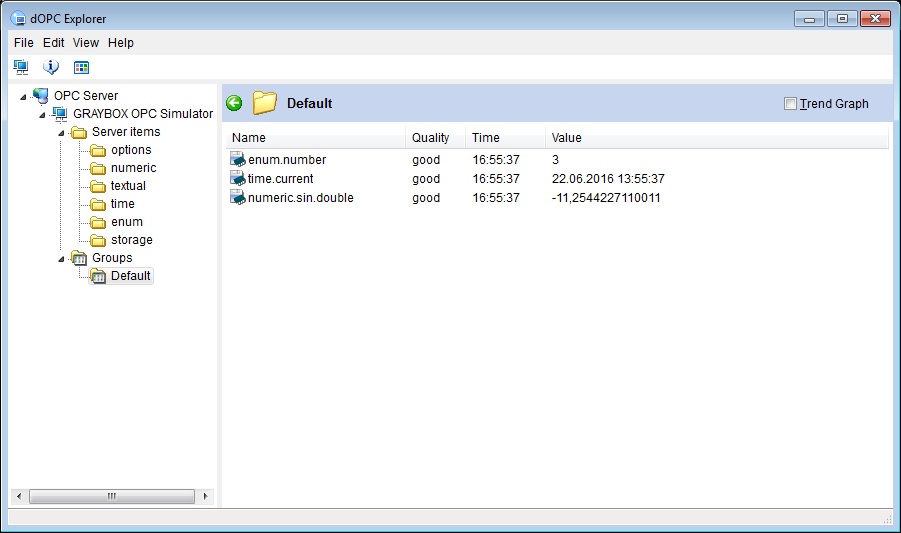The width and height of the screenshot is (901, 533).
Task: Enable the Trend Graph checkbox
Action: (790, 103)
